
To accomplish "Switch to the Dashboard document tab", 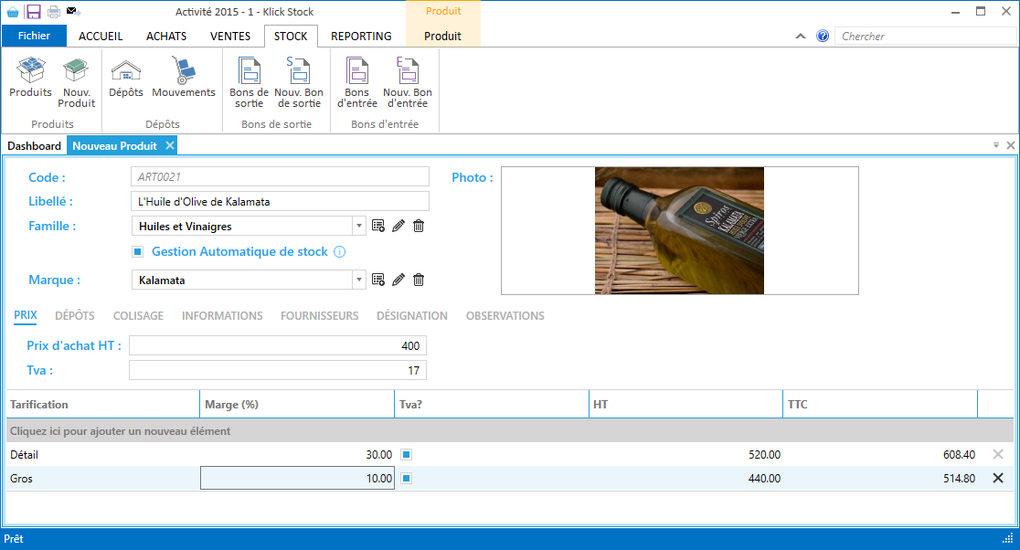I will pos(34,146).
